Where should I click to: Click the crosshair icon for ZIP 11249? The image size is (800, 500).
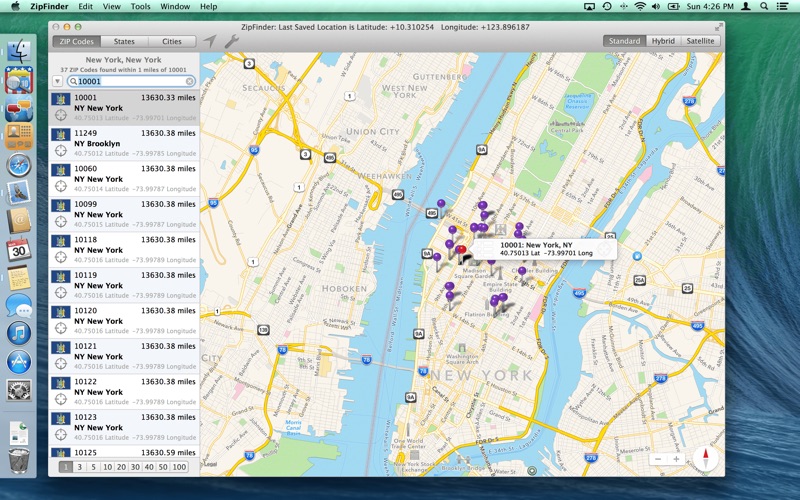pyautogui.click(x=60, y=150)
